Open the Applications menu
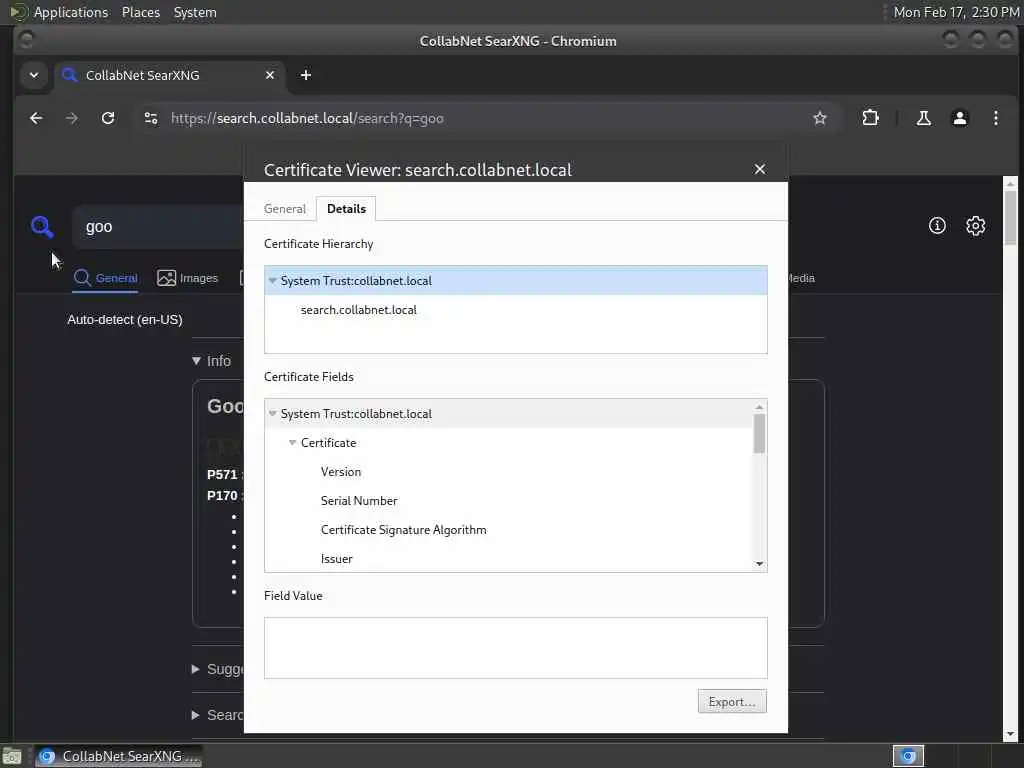The height and width of the screenshot is (768, 1024). point(71,12)
